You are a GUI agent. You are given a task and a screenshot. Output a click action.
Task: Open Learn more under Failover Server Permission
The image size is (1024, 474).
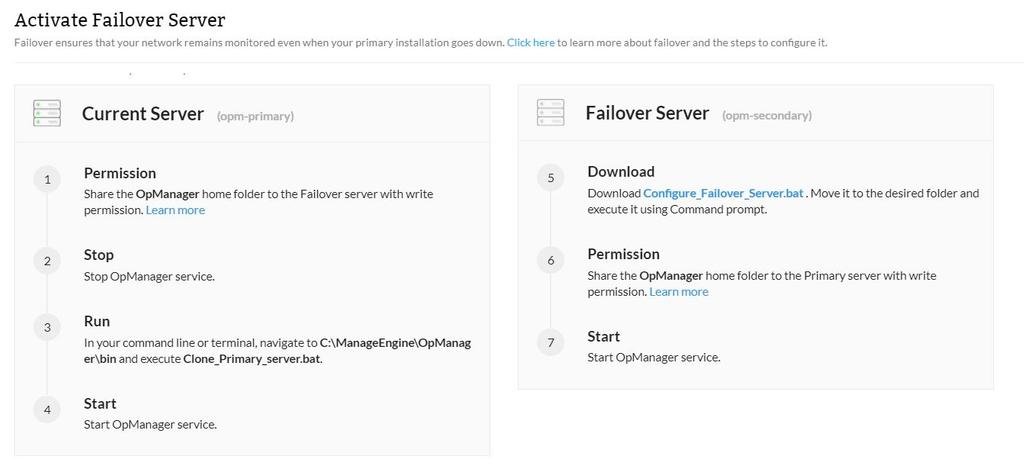[x=679, y=292]
